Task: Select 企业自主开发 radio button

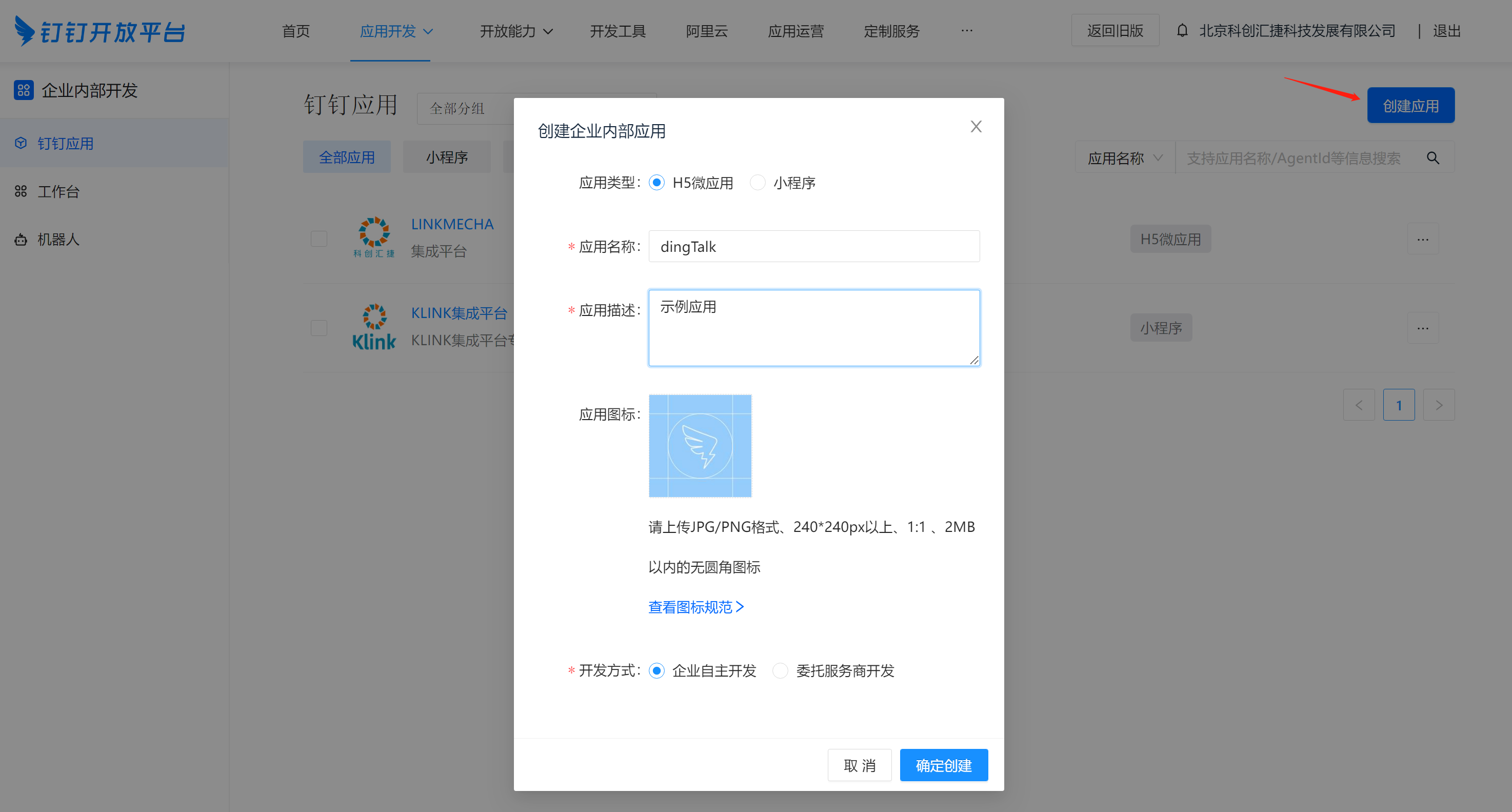Action: point(657,670)
